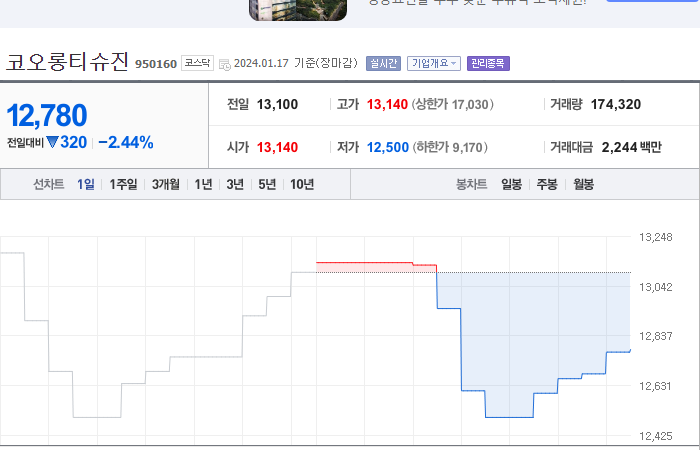Viewport: 700px width, 450px height.
Task: Click the 상한가 17,030 text
Action: [x=452, y=104]
